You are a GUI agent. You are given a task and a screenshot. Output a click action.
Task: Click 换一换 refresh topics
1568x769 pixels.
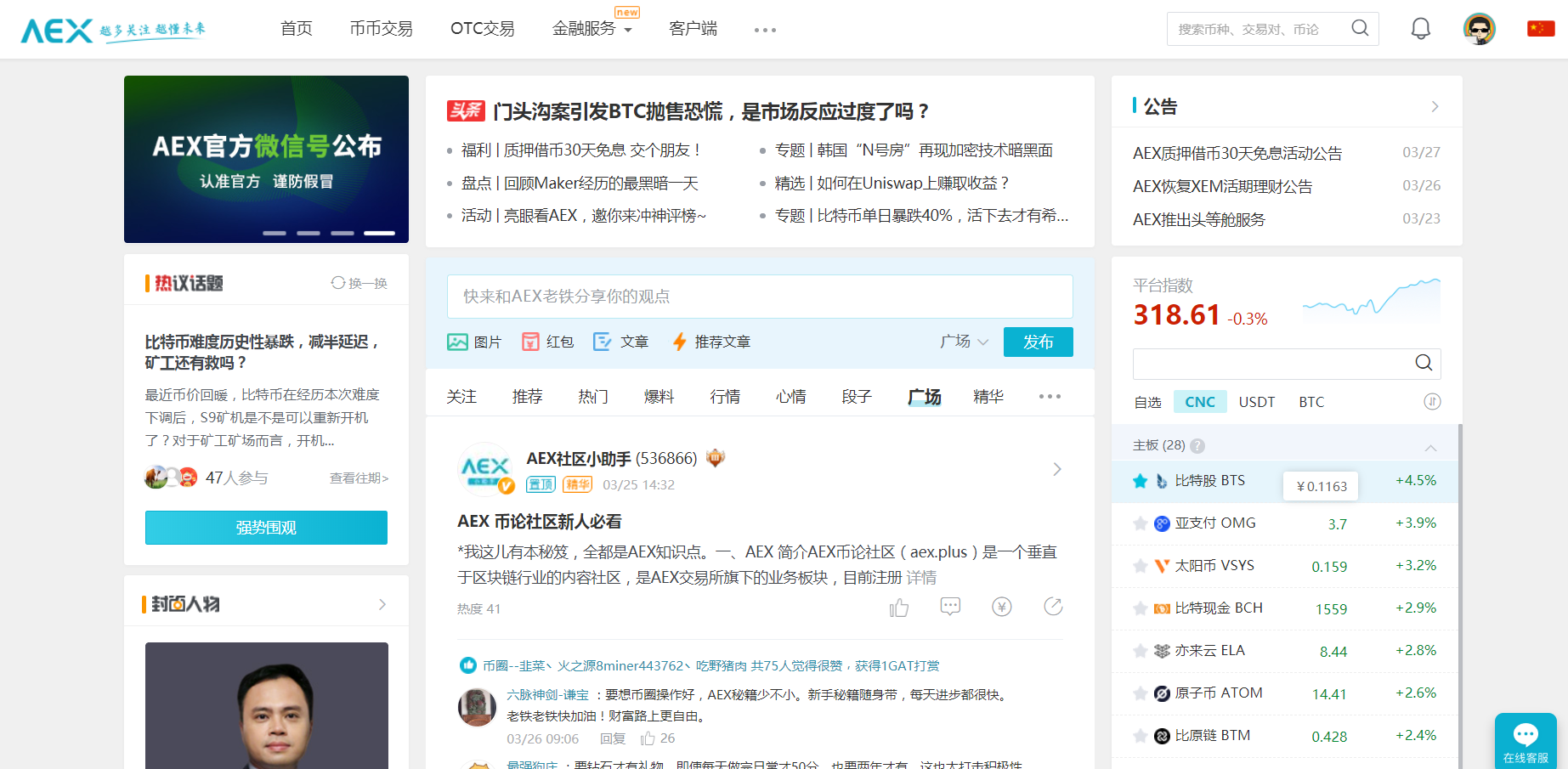(x=359, y=283)
